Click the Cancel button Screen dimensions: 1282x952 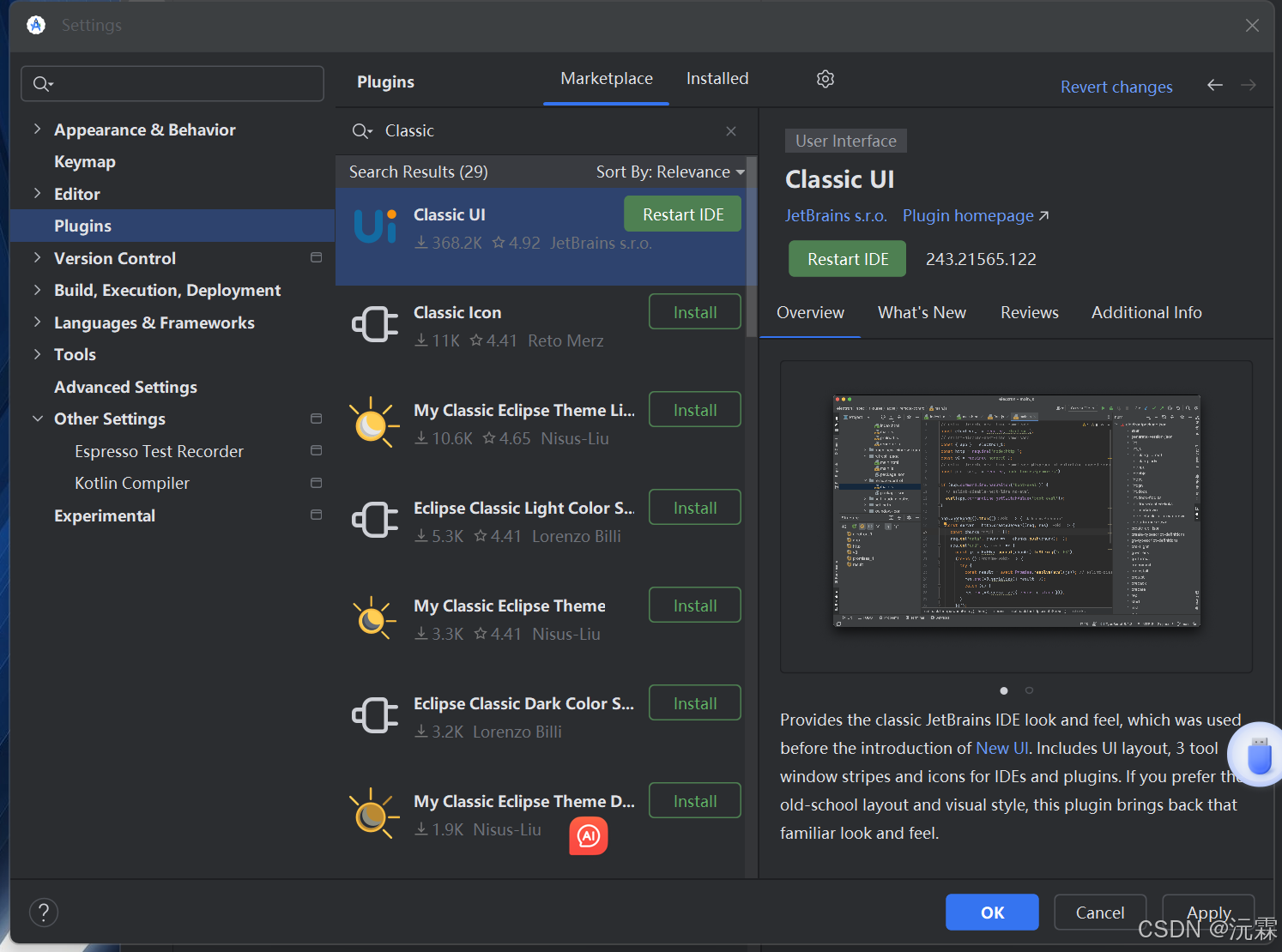[1100, 913]
